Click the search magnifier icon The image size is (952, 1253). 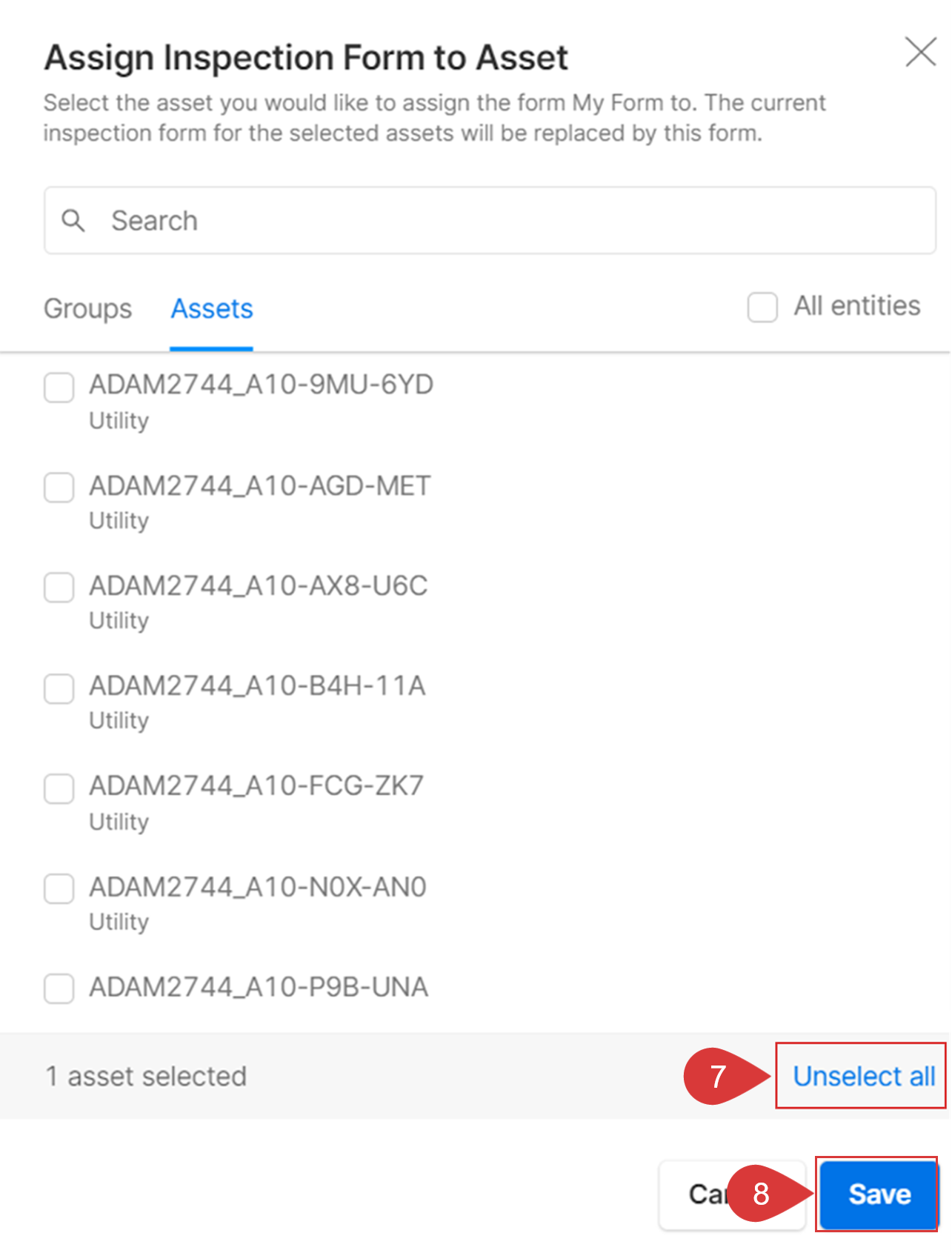[73, 220]
